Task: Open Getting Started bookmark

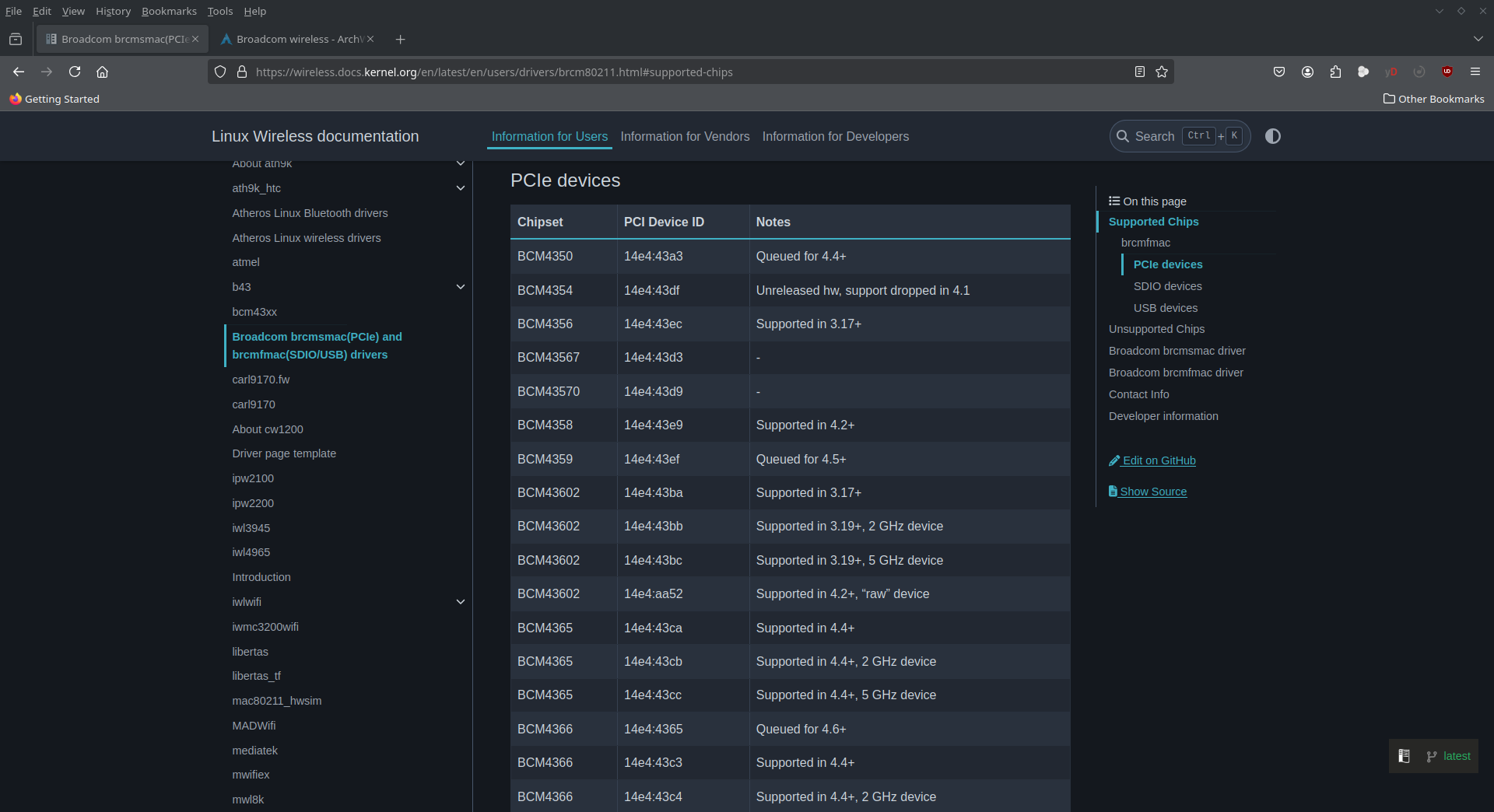Action: pos(54,99)
